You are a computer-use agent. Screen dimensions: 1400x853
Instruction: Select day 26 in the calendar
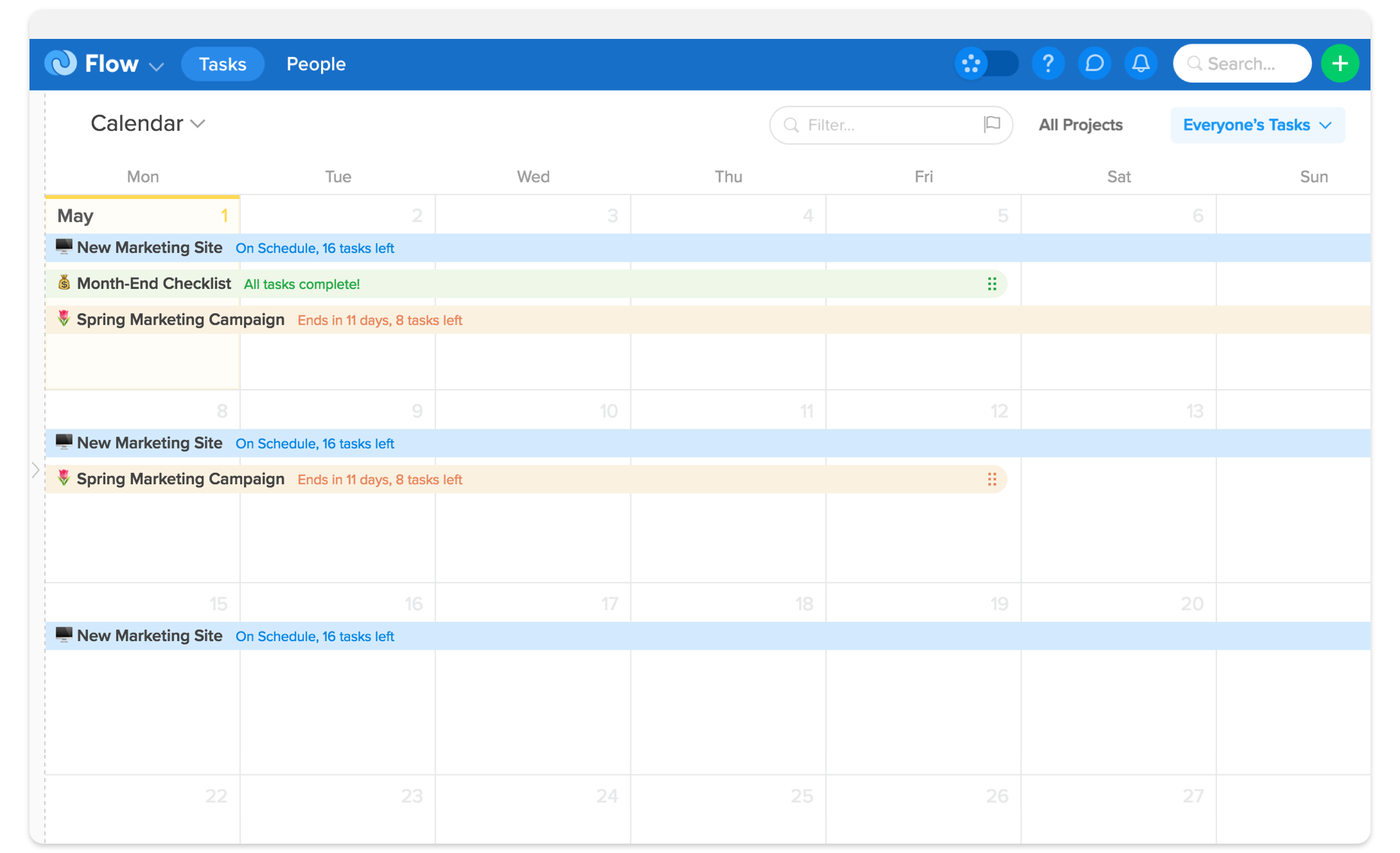point(923,809)
